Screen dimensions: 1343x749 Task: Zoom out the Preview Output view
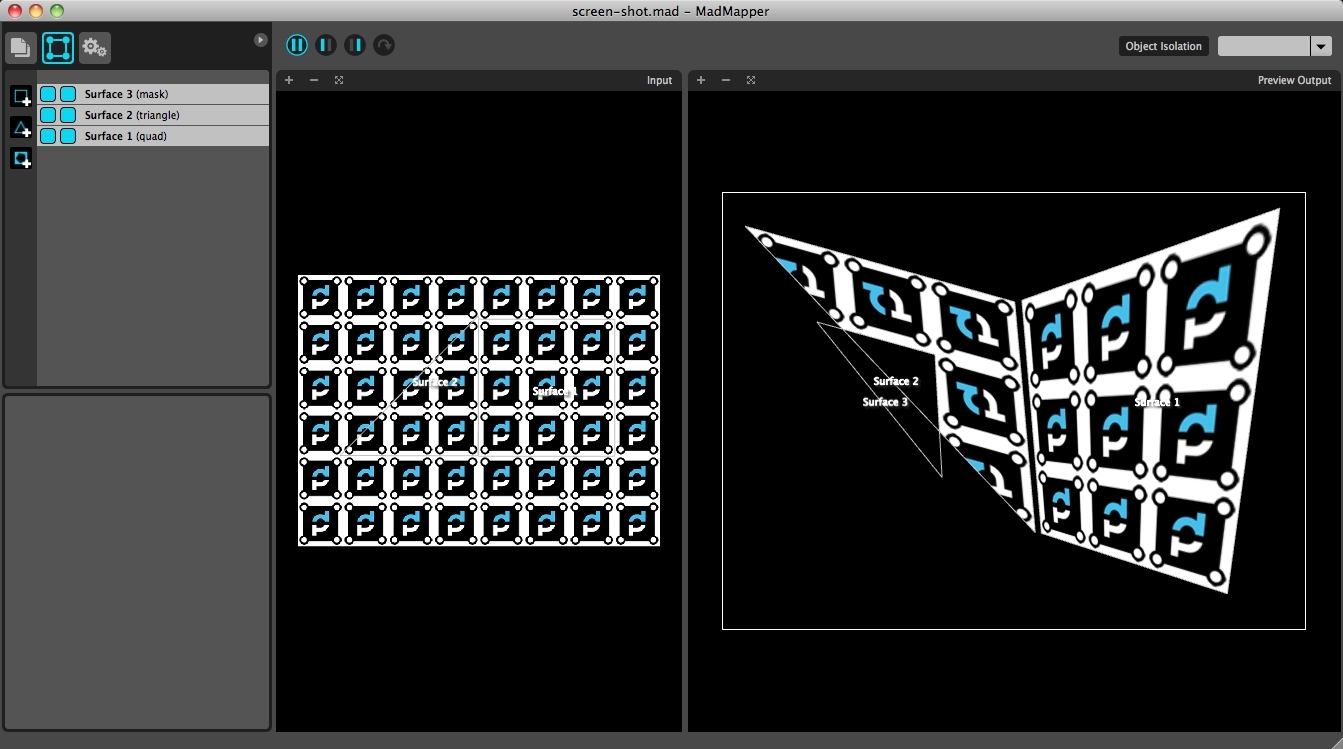(726, 80)
